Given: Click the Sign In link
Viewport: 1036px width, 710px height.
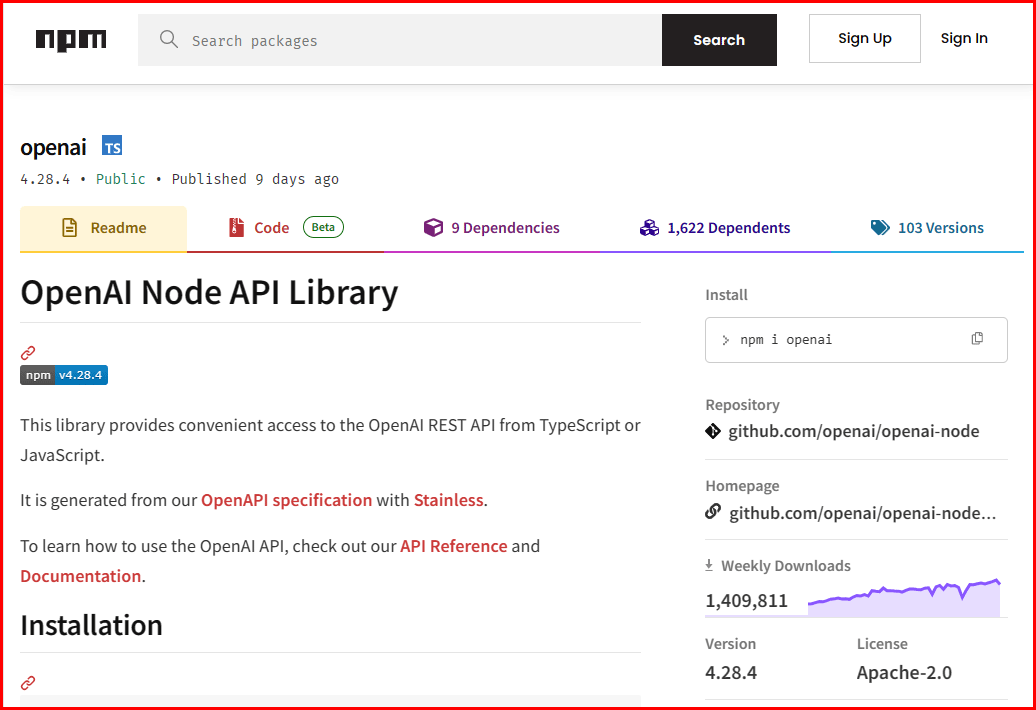Looking at the screenshot, I should tap(964, 38).
